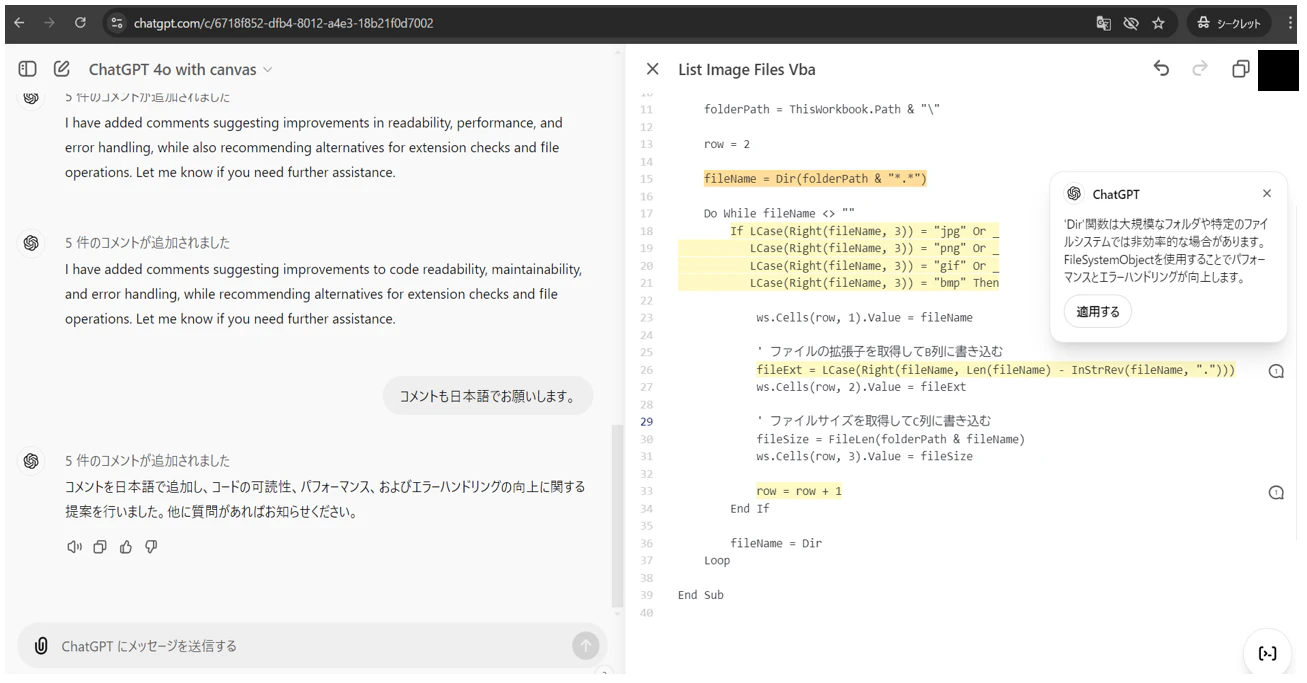Click the user message コメントも日本語でお願いします
Viewport: 1307px width, 683px height.
[488, 396]
